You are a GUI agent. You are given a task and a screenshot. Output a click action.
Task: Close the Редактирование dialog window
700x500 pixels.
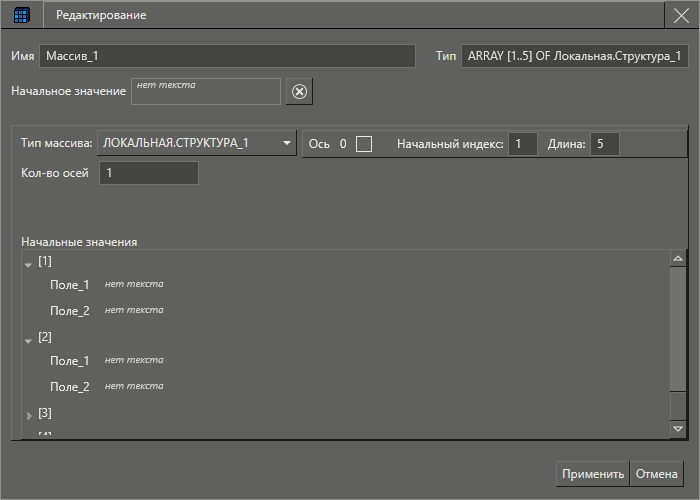click(681, 15)
